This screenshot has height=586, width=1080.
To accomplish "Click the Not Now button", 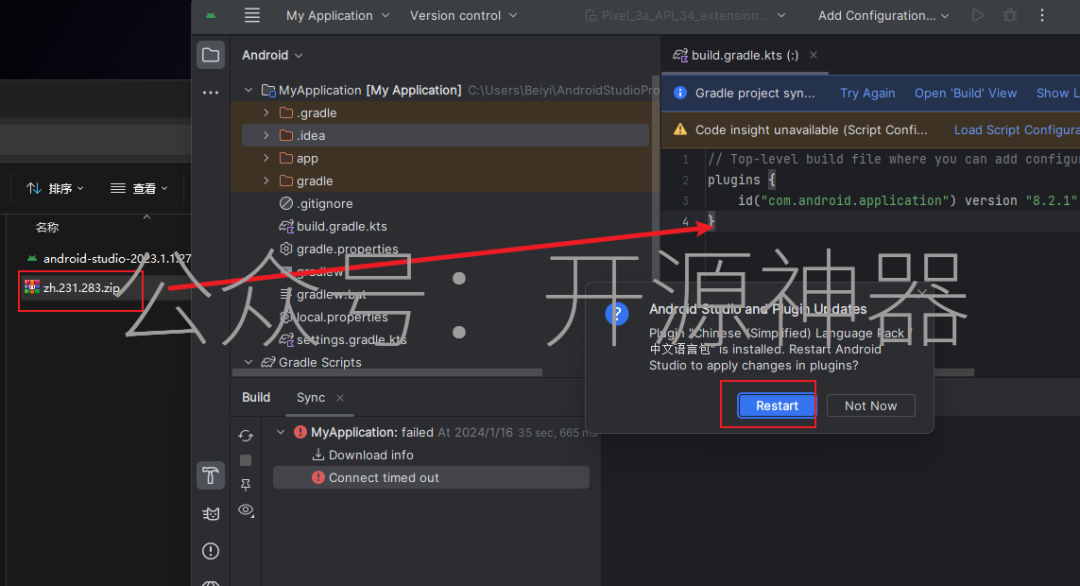I will click(871, 406).
